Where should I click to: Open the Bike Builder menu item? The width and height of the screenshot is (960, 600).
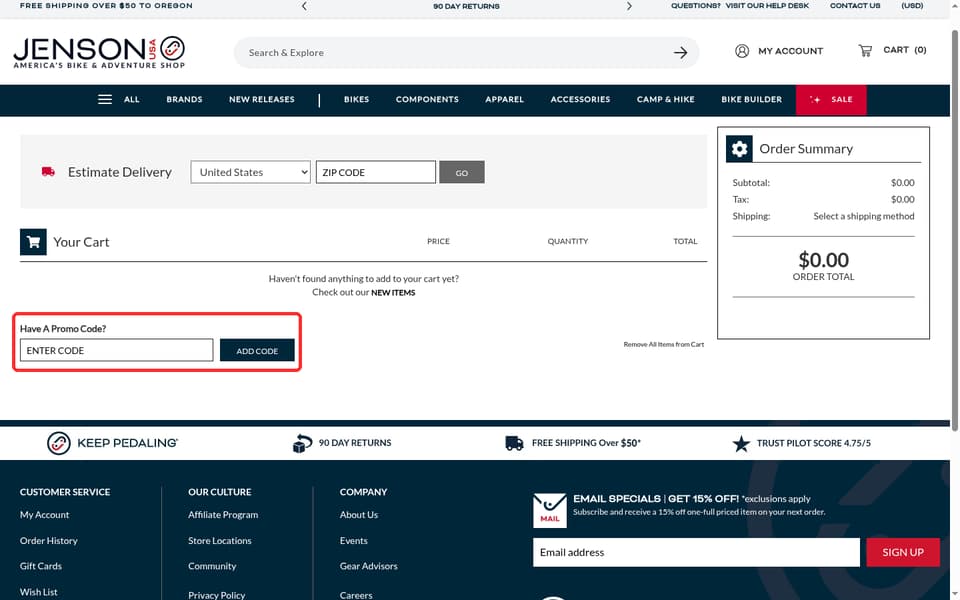751,99
